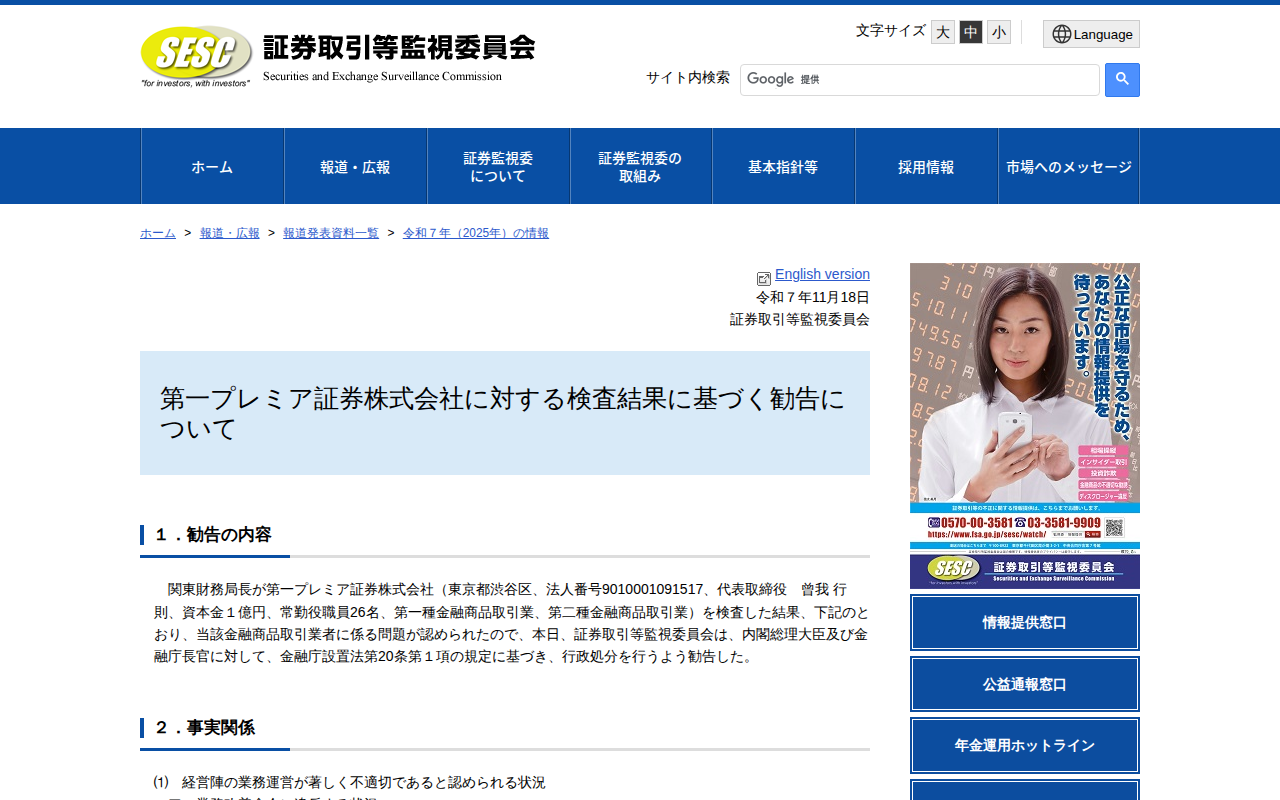Open 市場へのメッセージ navigation item
This screenshot has height=800, width=1280.
tap(1069, 167)
